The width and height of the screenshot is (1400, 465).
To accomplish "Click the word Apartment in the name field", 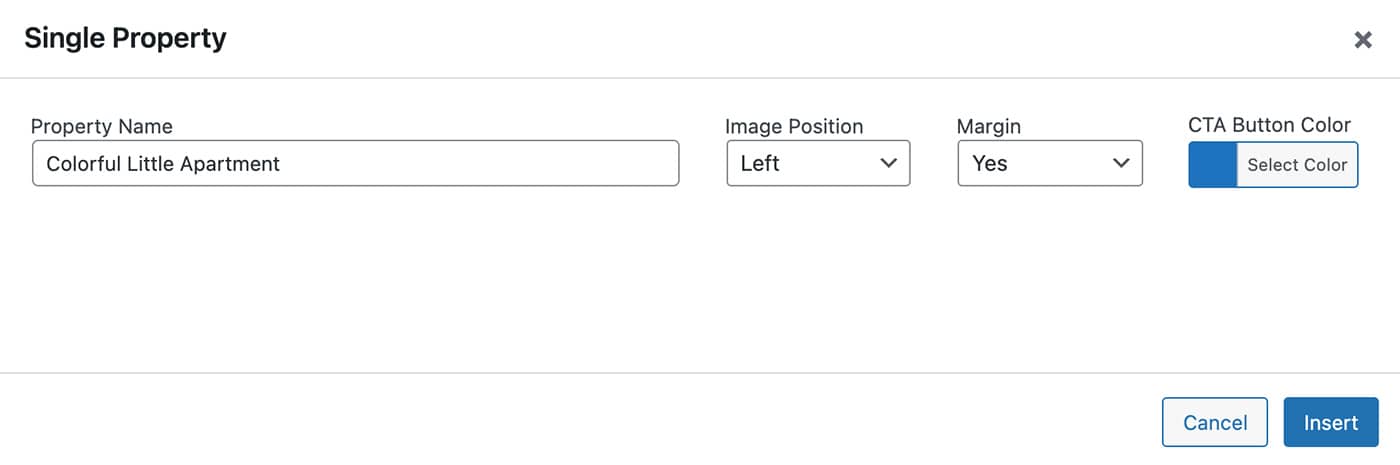I will (x=234, y=164).
